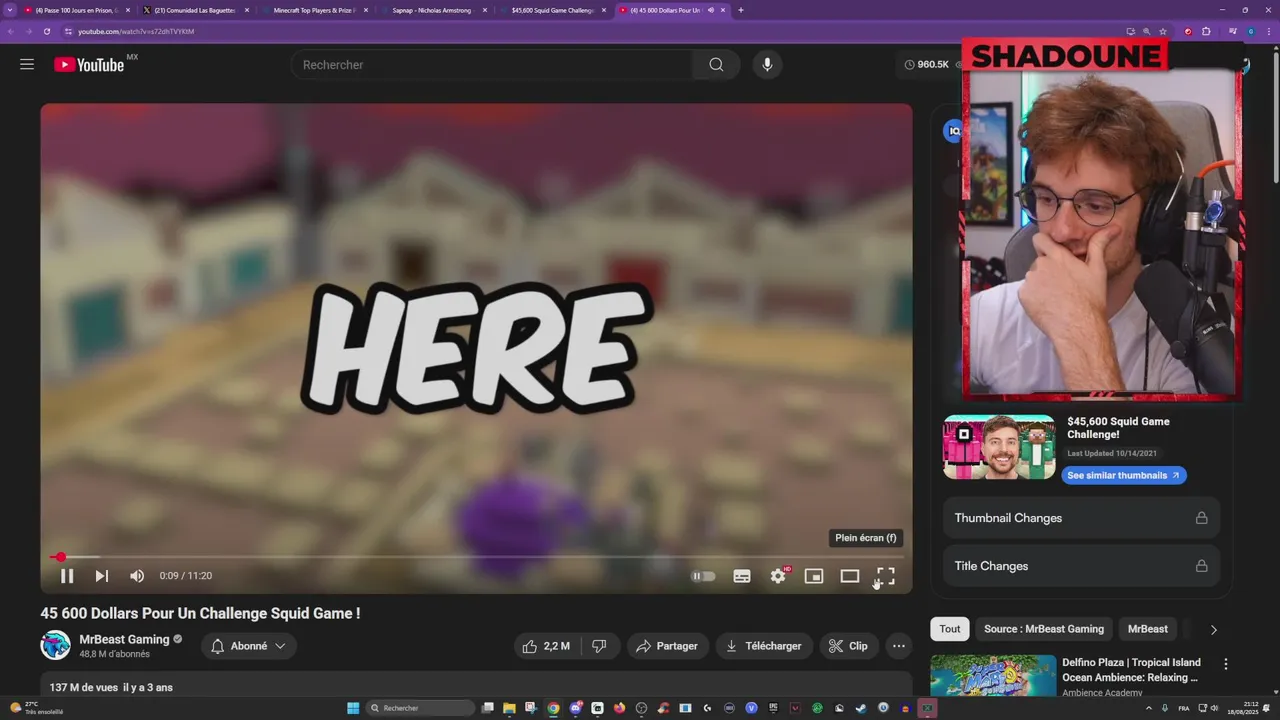Open the player settings gear
This screenshot has width=1280, height=720.
[x=778, y=576]
